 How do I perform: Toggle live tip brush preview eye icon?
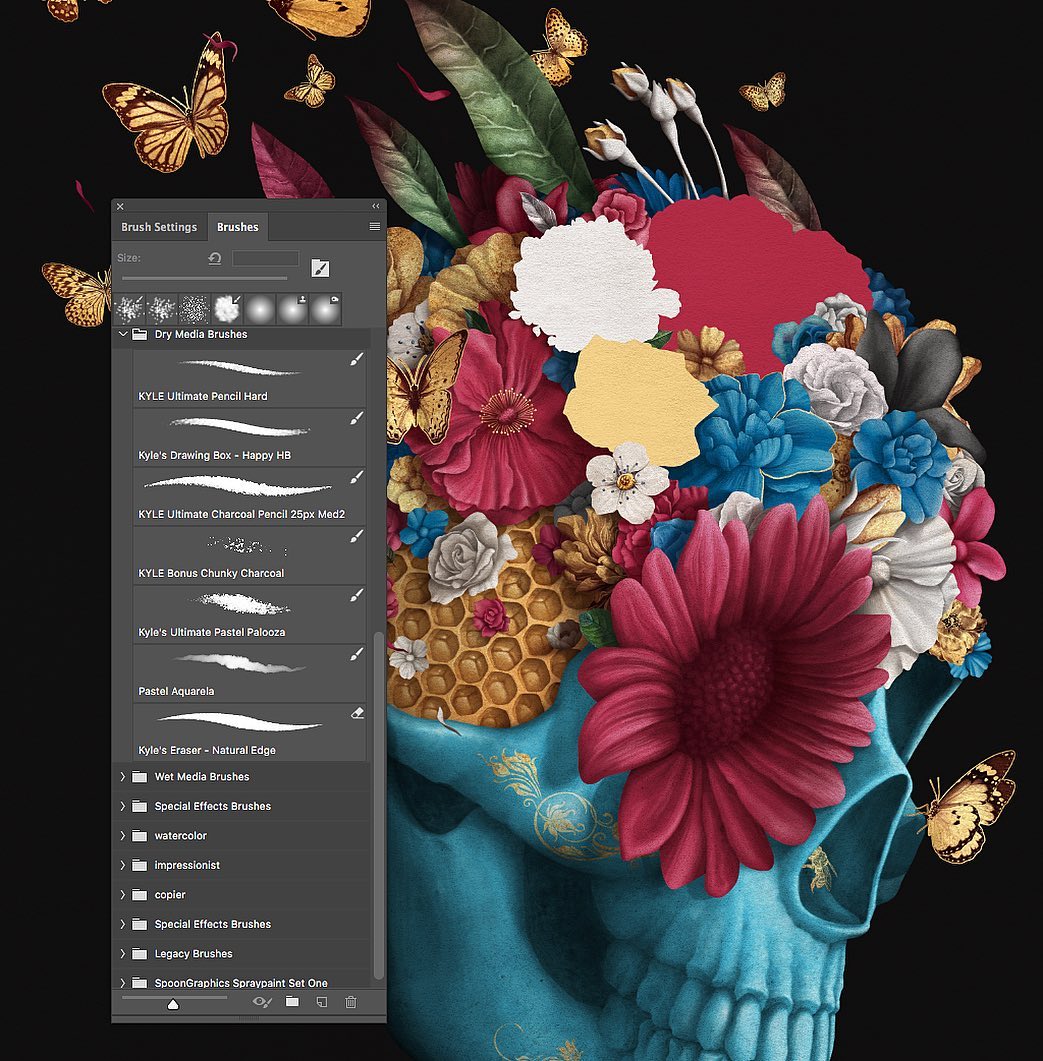[x=262, y=1002]
